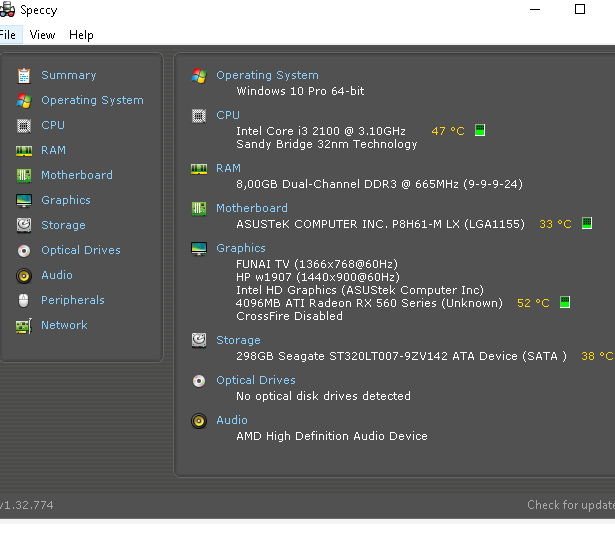This screenshot has width=615, height=536.
Task: Click drive icon beside Storage summary heading
Action: tap(199, 340)
